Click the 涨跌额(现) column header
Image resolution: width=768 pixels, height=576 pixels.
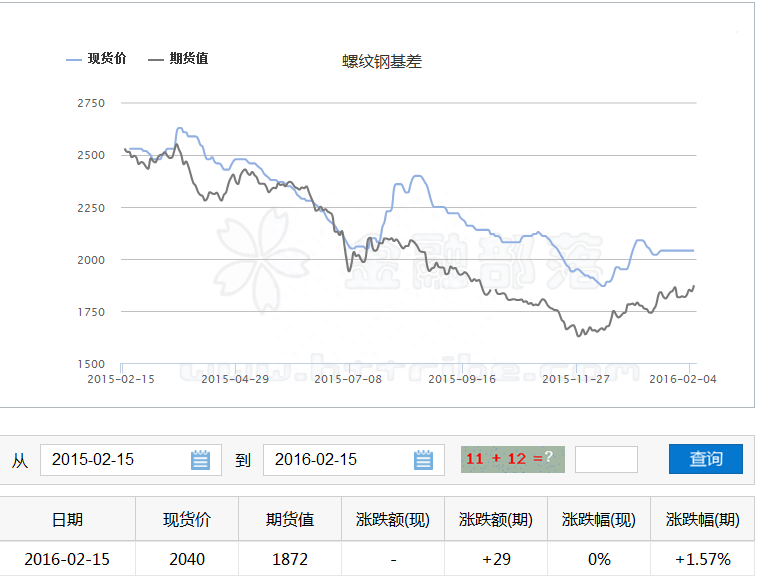[393, 519]
